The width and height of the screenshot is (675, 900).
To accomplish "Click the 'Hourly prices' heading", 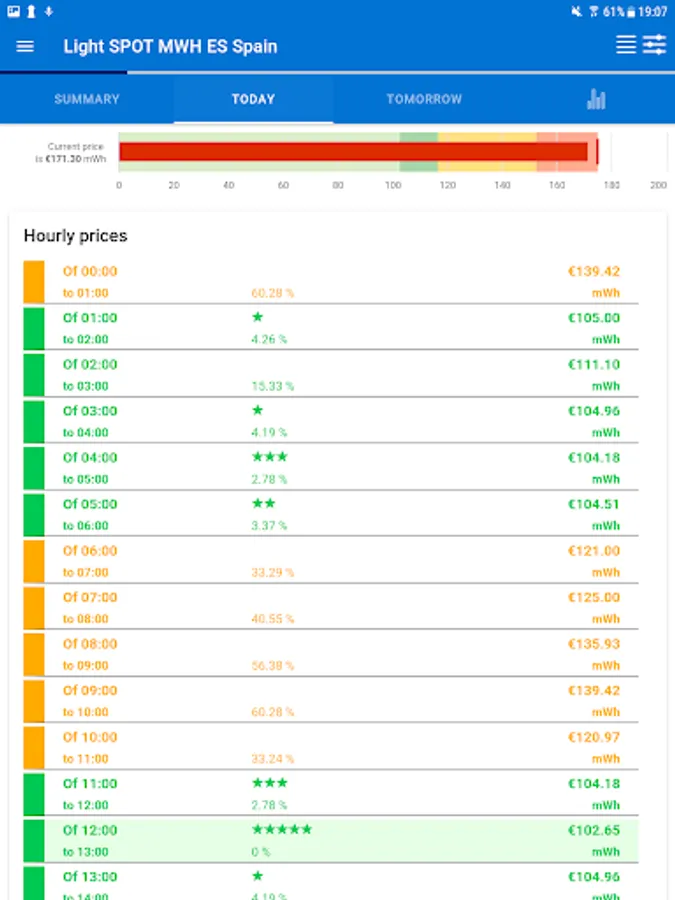I will [75, 236].
